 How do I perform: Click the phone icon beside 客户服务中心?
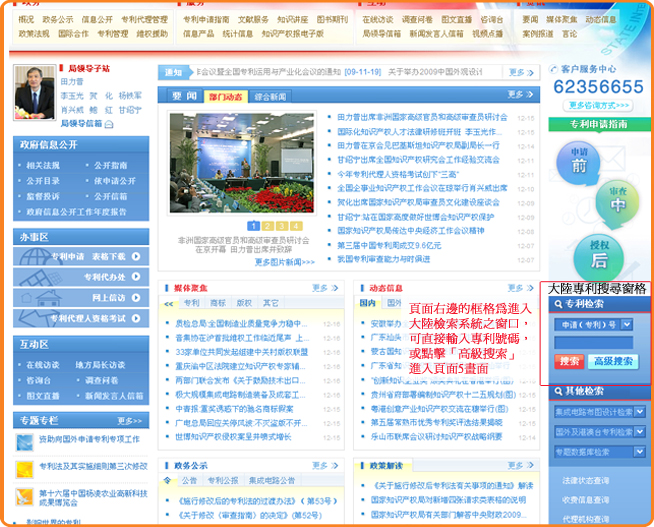click(553, 69)
